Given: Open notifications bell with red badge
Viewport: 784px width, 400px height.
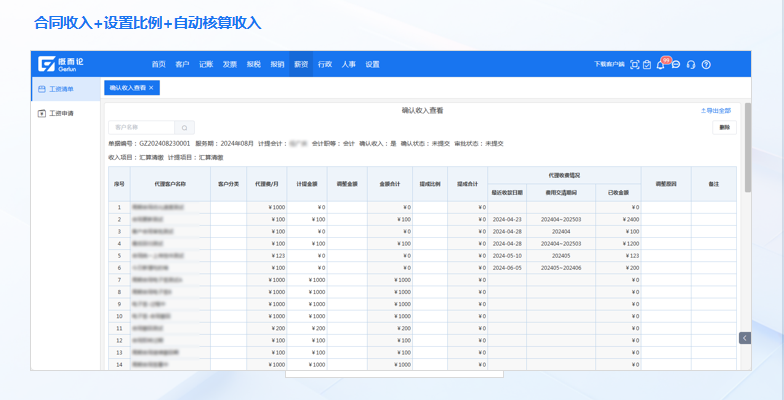Looking at the screenshot, I should click(x=661, y=65).
